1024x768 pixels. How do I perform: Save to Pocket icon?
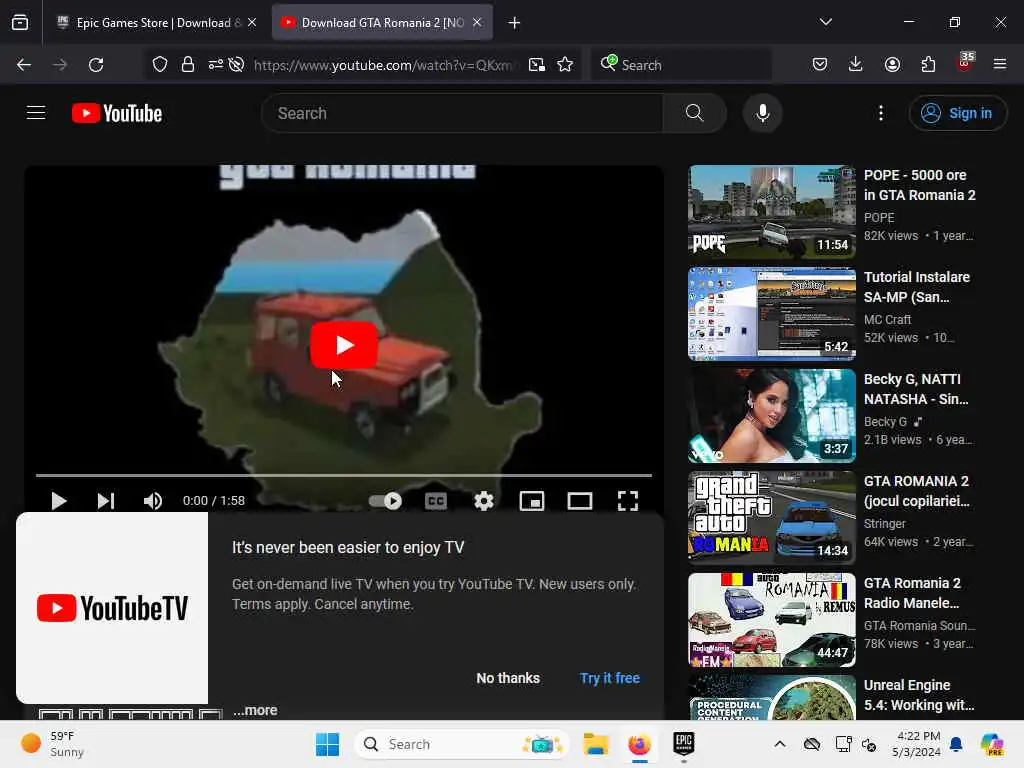point(820,64)
